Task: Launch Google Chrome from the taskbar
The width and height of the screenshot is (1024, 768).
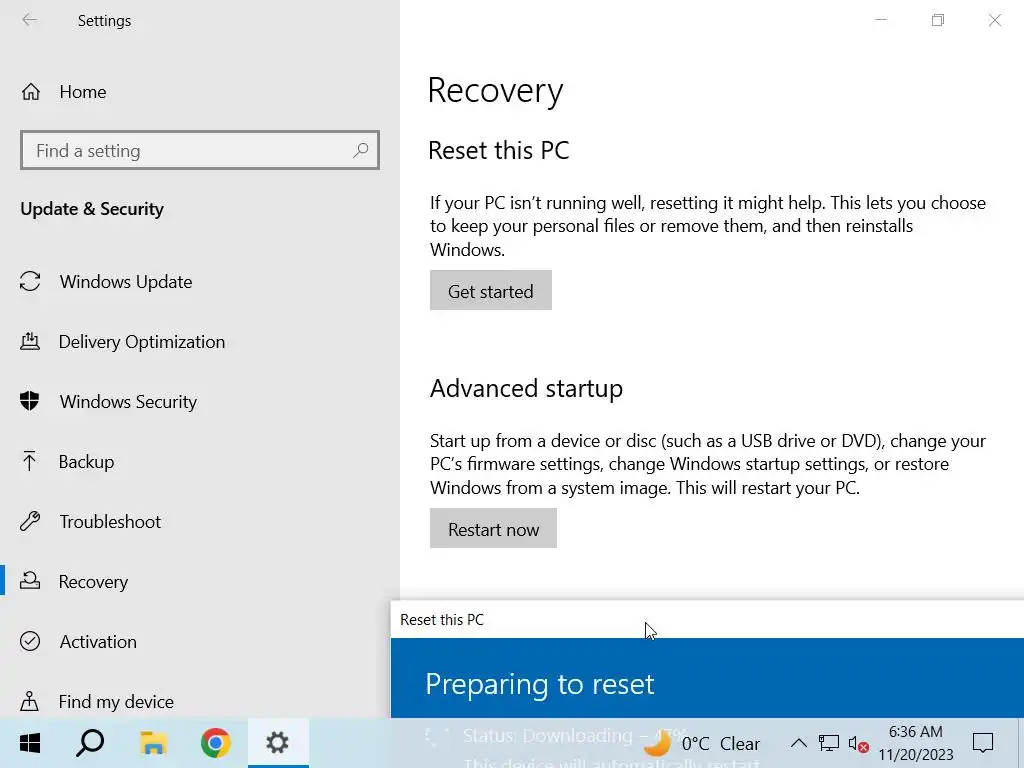Action: click(x=216, y=743)
